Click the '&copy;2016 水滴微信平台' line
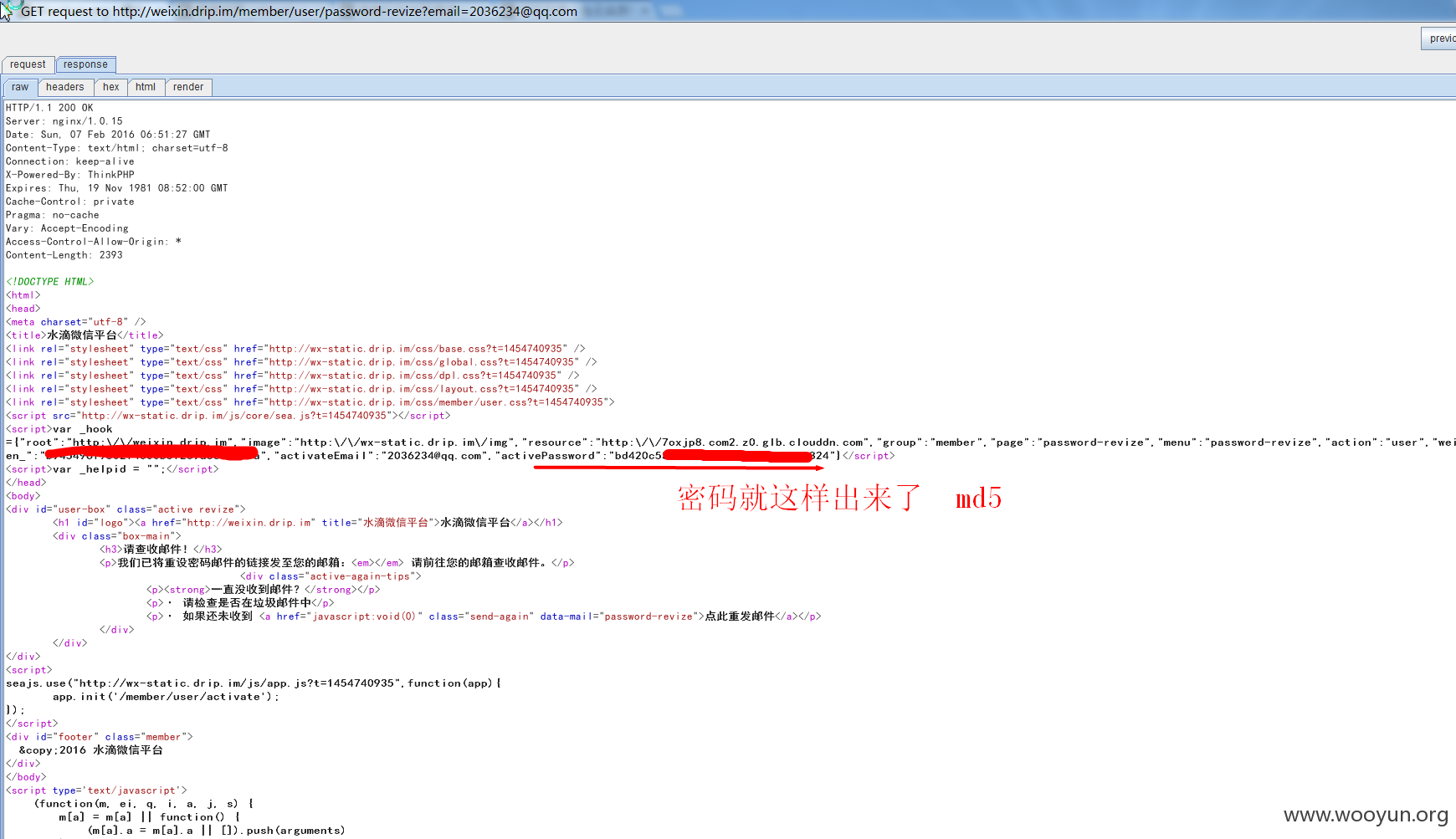The width and height of the screenshot is (1456, 839). [x=90, y=750]
